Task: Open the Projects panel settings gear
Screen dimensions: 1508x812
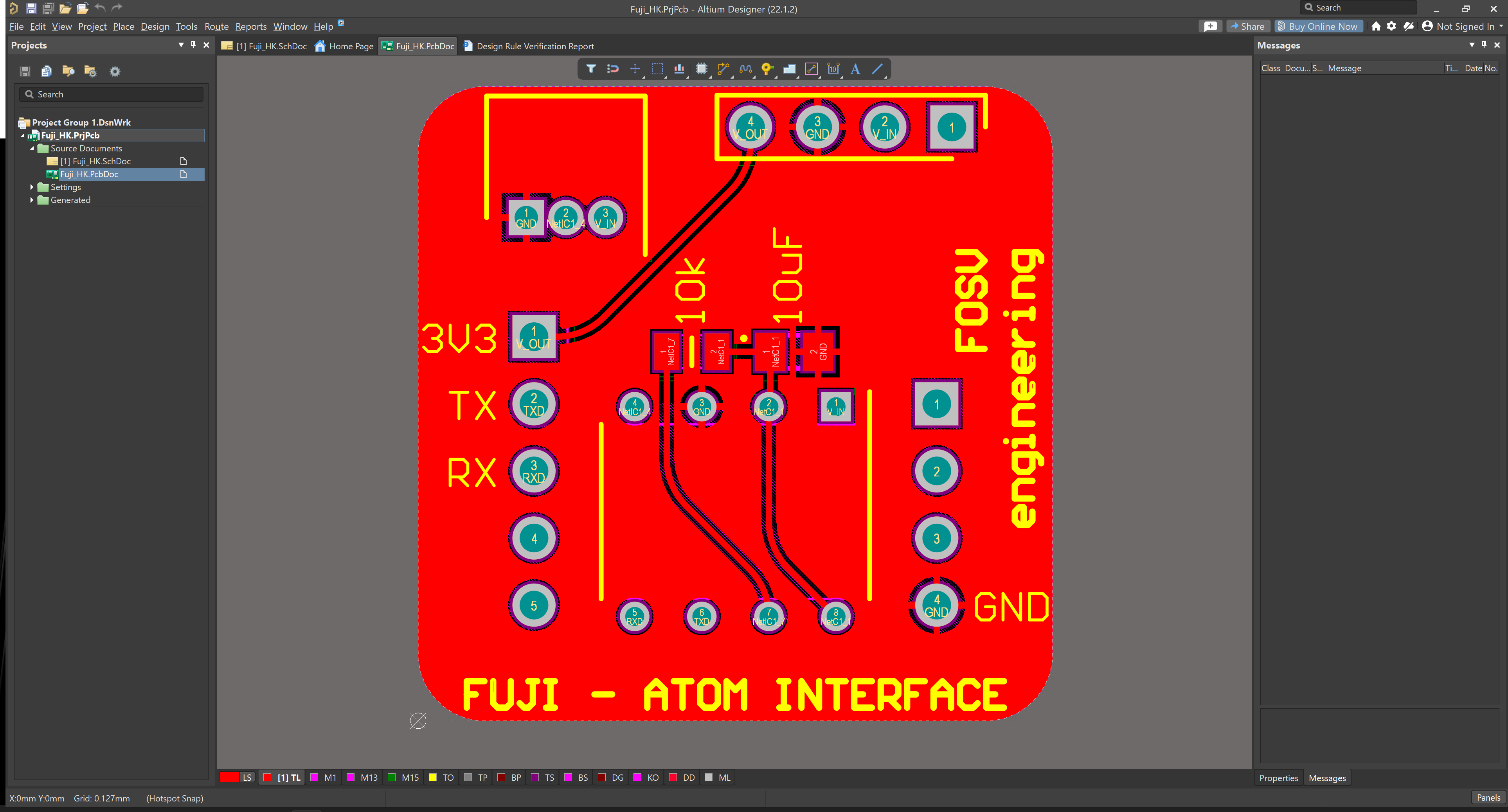Action: (x=115, y=71)
